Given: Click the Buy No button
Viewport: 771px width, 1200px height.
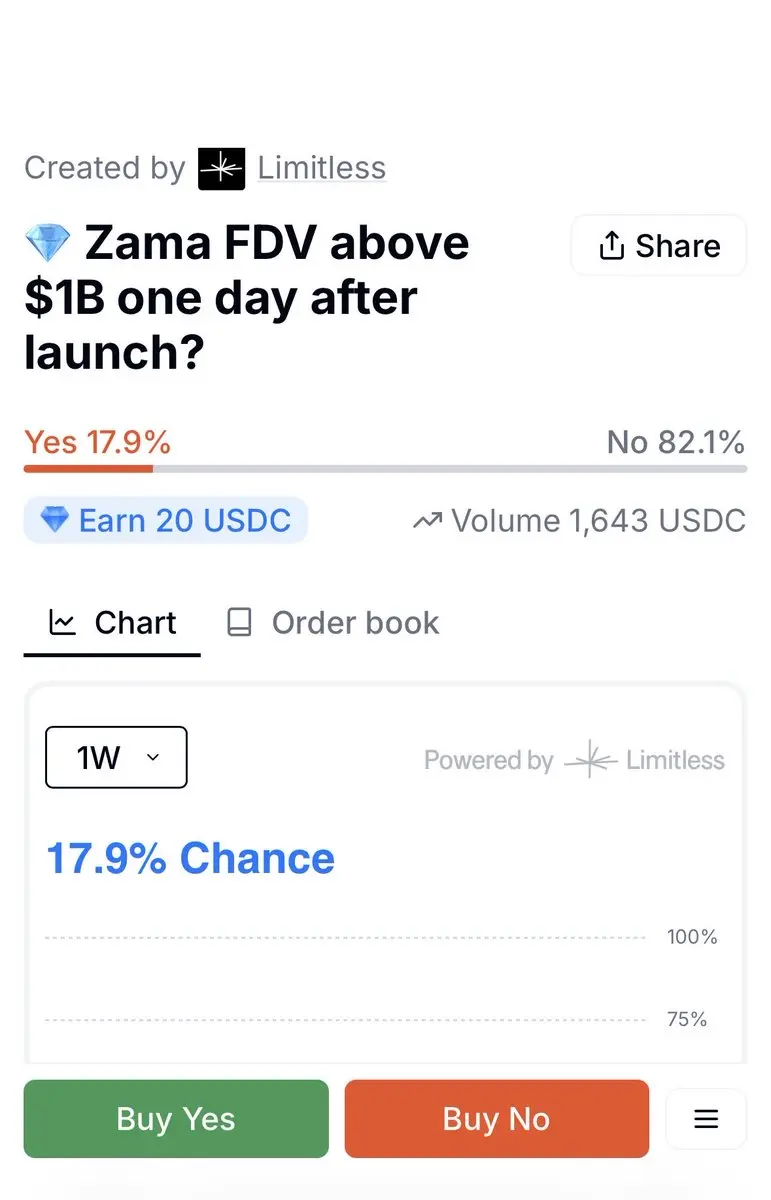Looking at the screenshot, I should [497, 1118].
